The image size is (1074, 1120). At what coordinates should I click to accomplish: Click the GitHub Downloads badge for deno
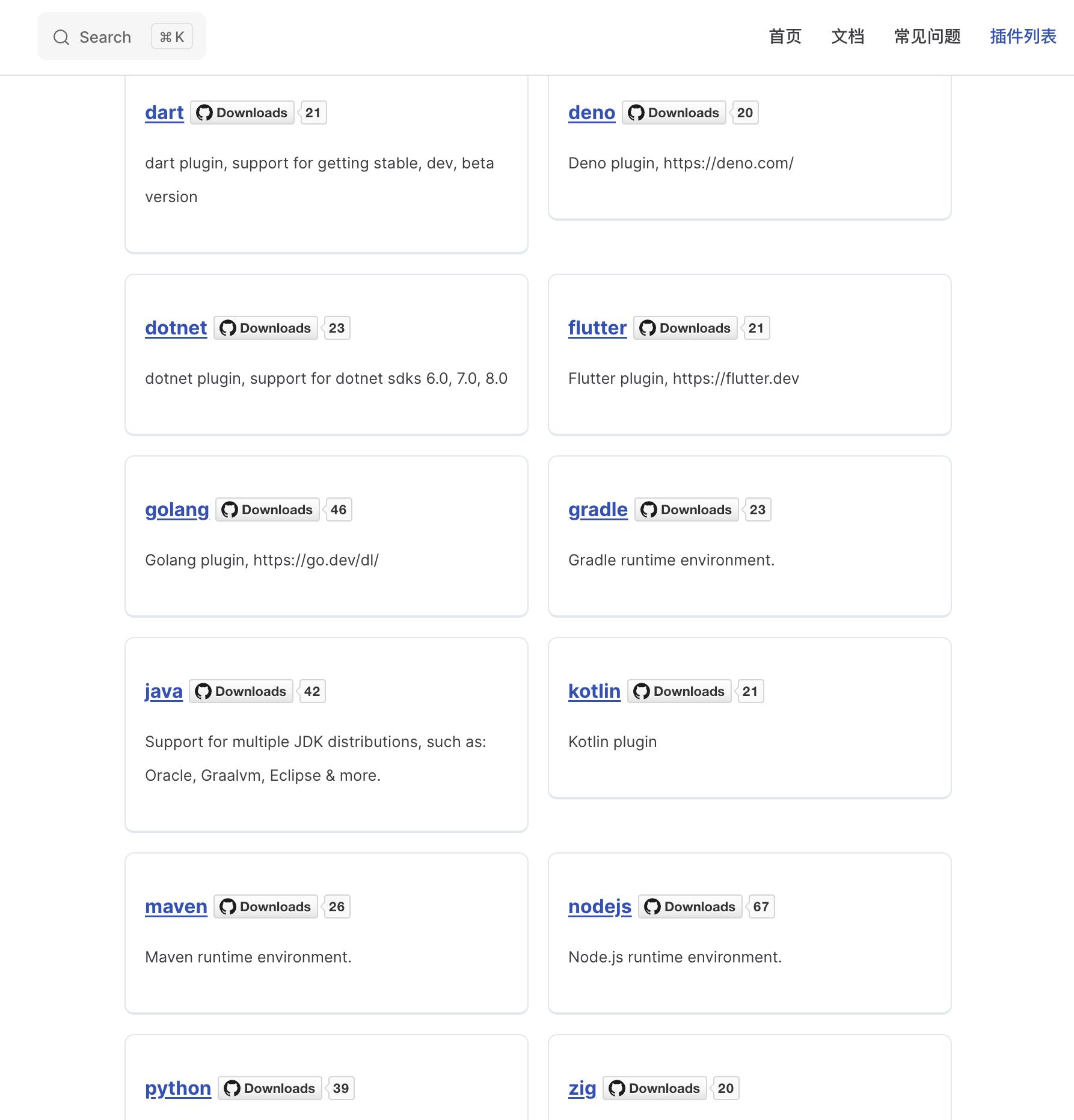pos(674,112)
